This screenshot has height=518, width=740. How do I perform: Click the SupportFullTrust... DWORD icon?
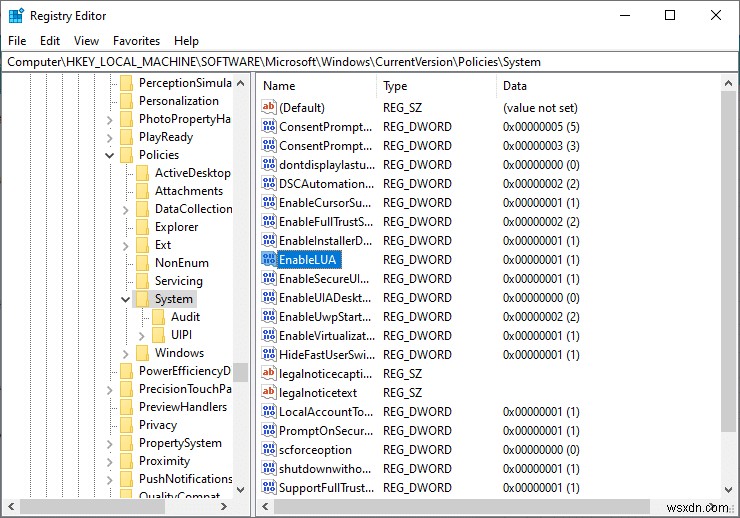(269, 487)
